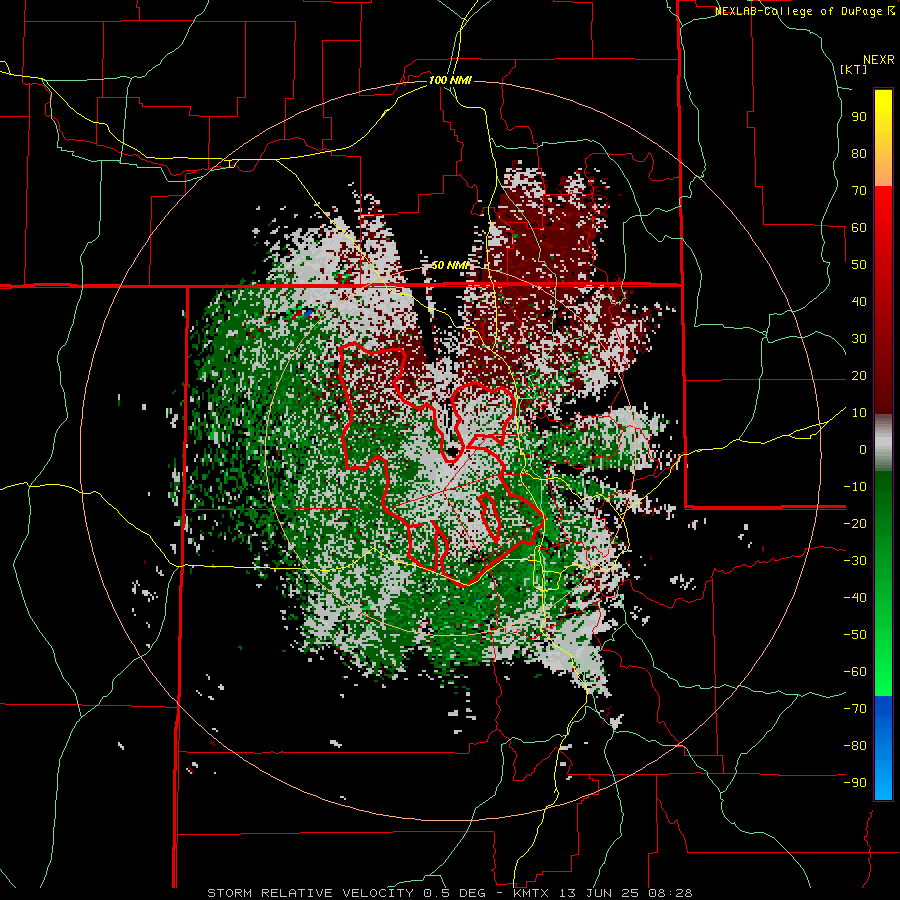Click the -70 scale label

[x=855, y=709]
